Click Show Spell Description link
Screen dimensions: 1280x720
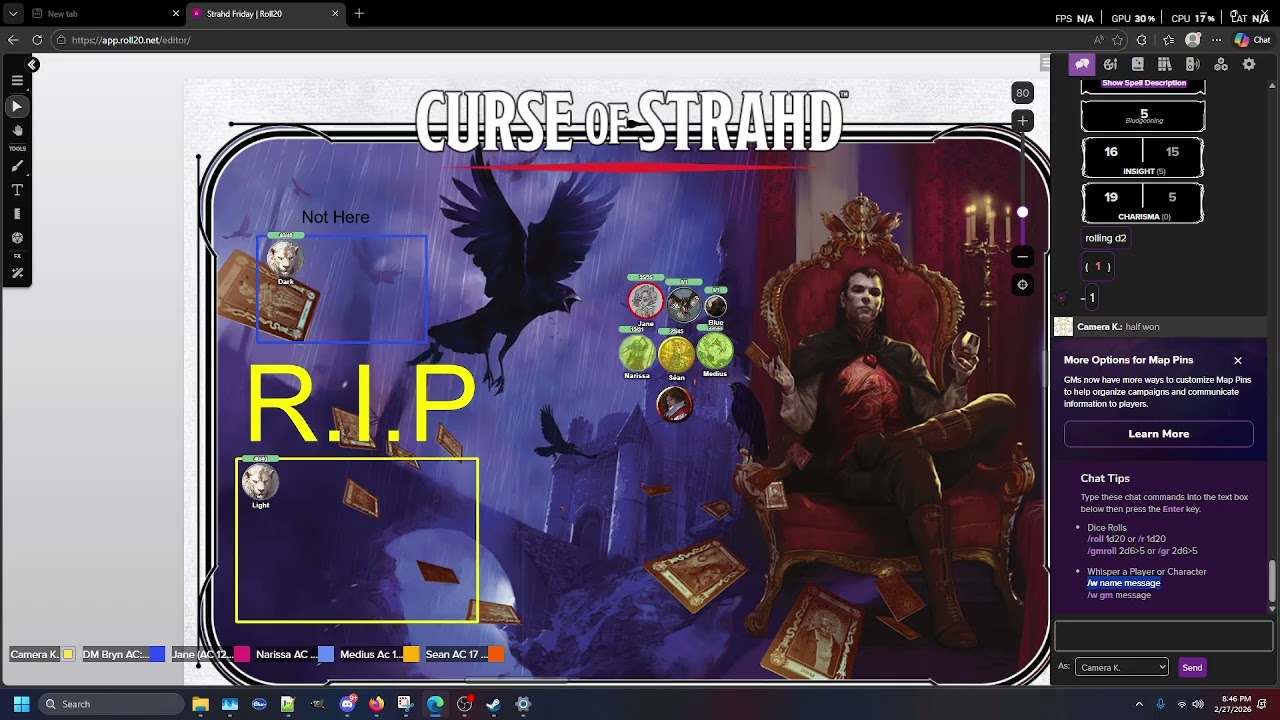[x=1143, y=83]
